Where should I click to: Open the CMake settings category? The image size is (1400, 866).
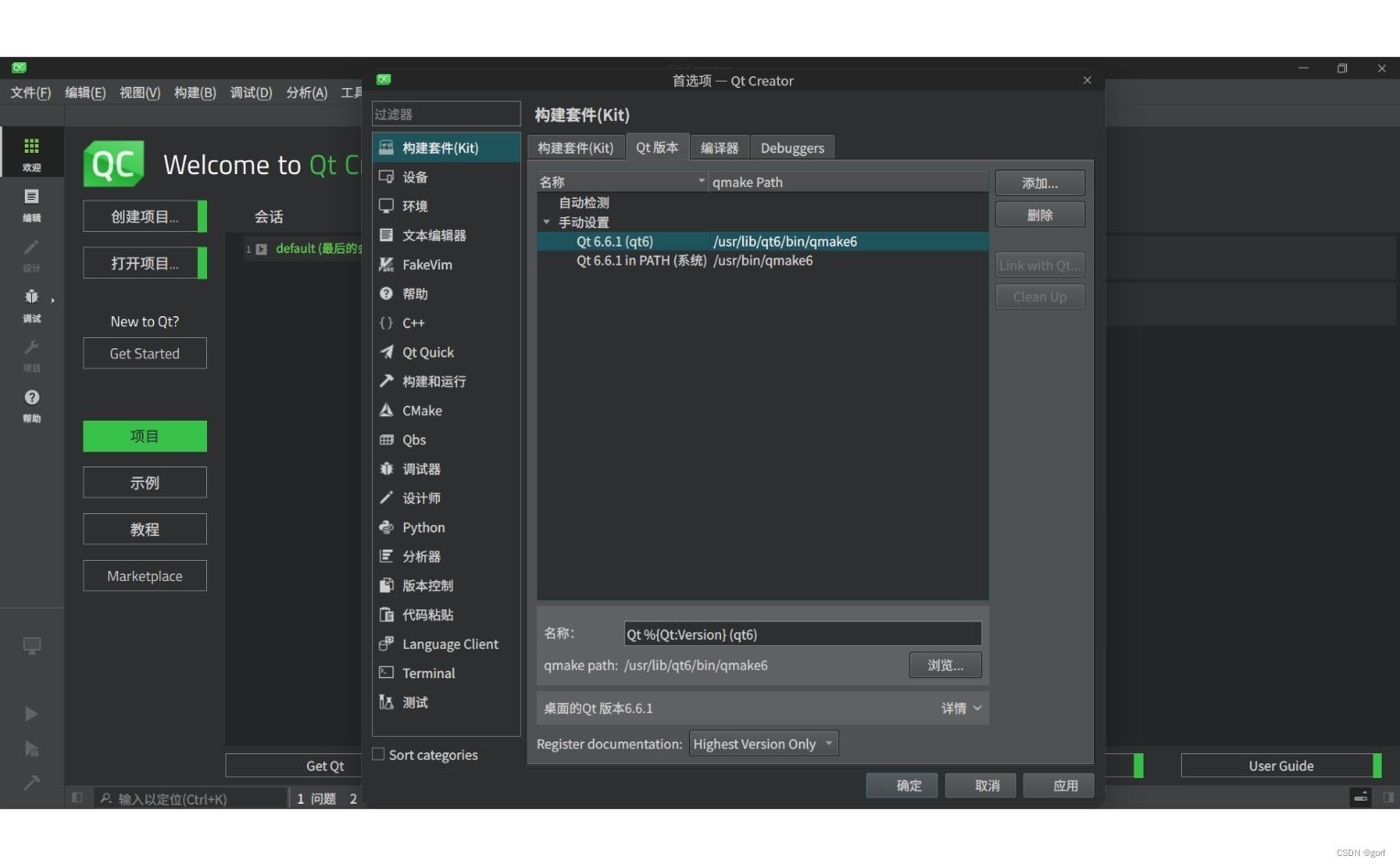click(446, 411)
